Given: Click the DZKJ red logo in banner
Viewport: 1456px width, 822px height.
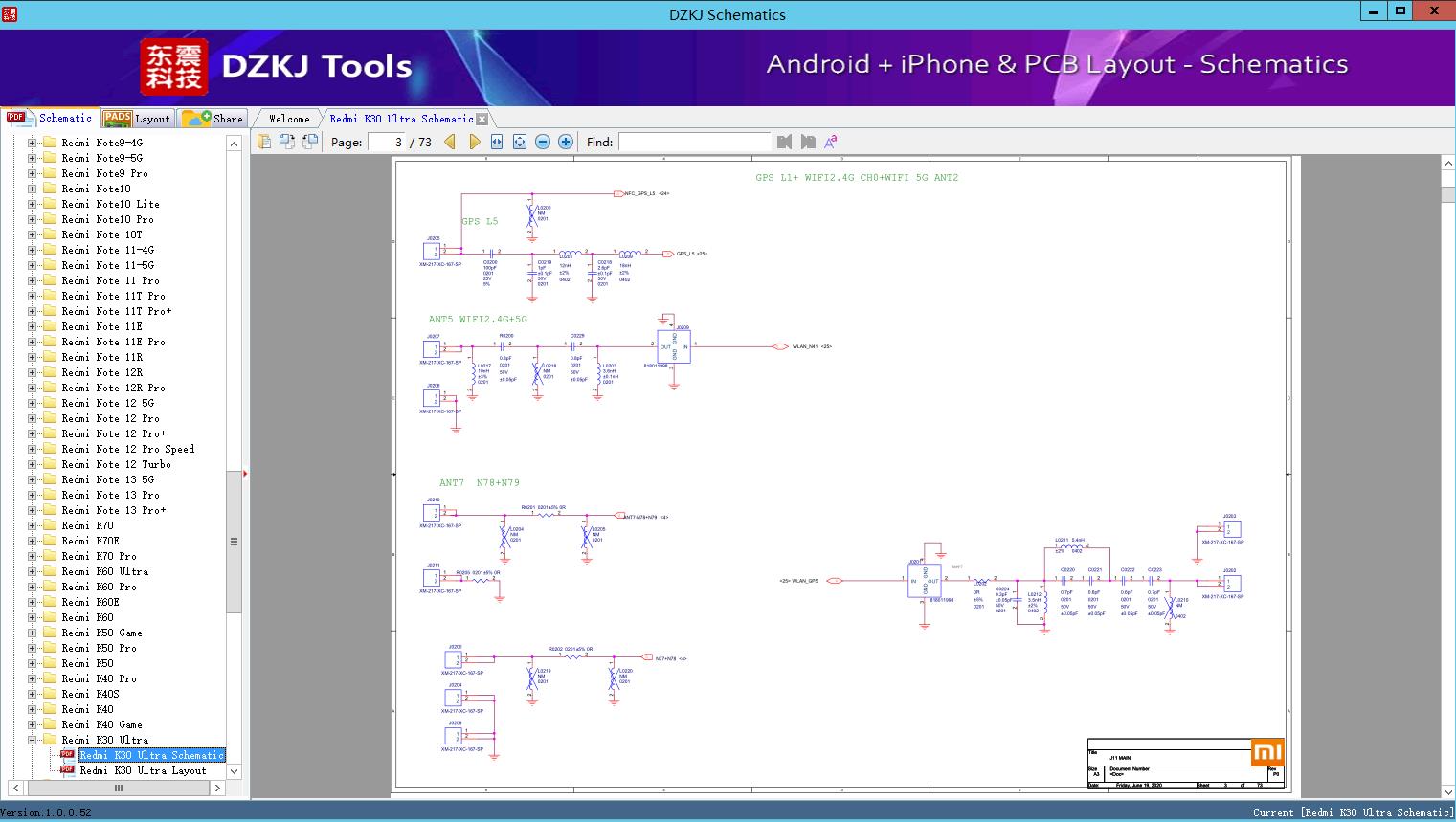Looking at the screenshot, I should tap(174, 67).
